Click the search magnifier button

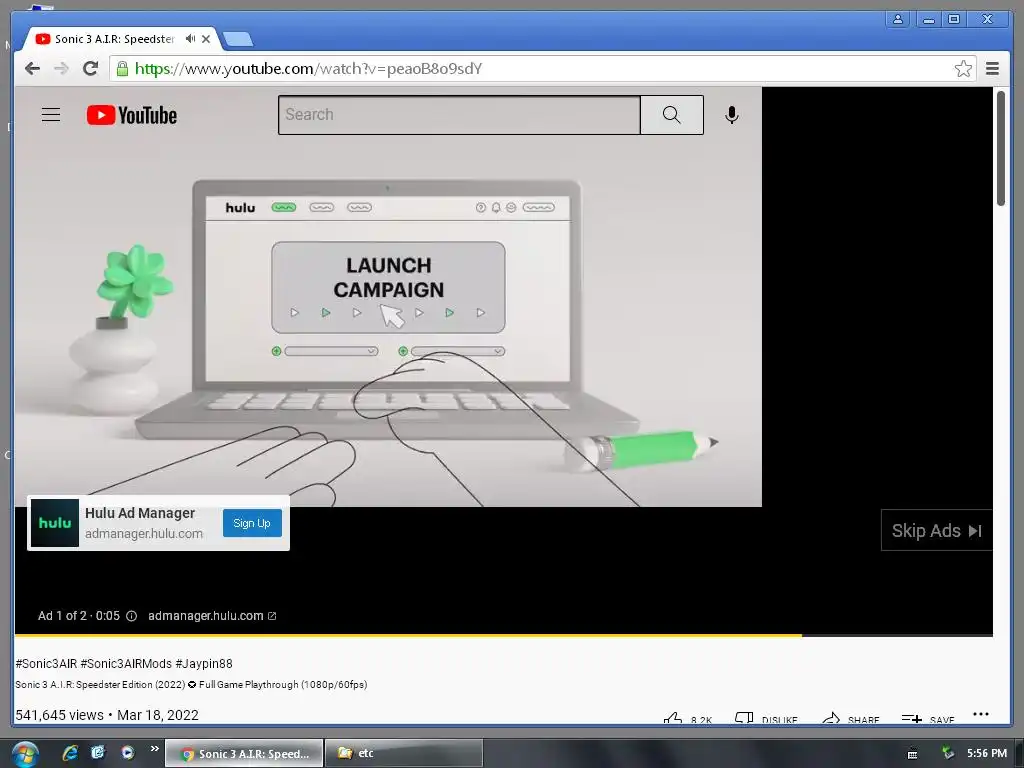[x=671, y=115]
